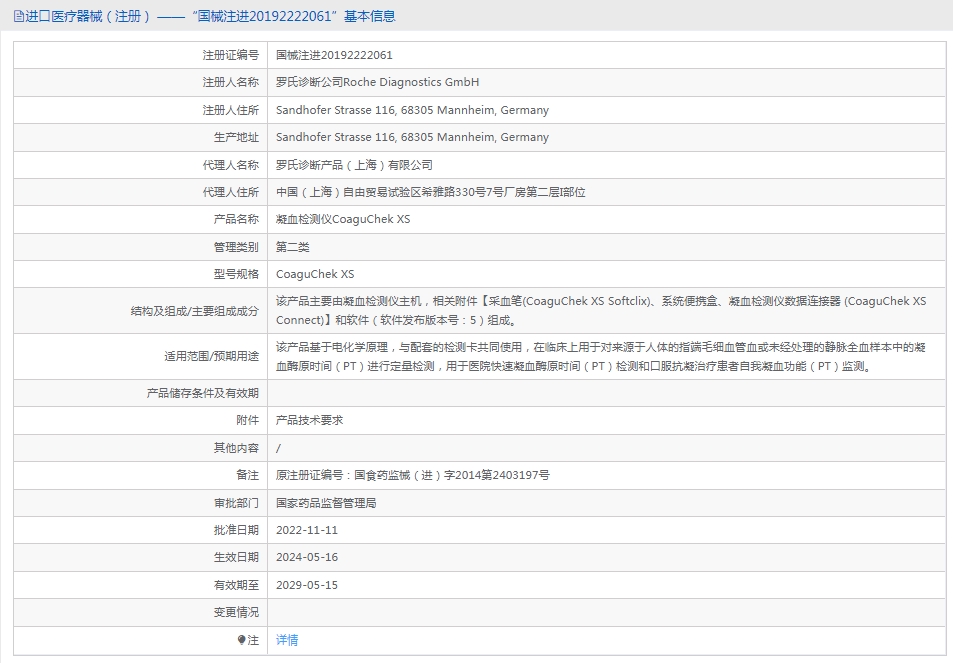This screenshot has height=663, width=953.
Task: Select the 有效期至 label
Action: [236, 585]
